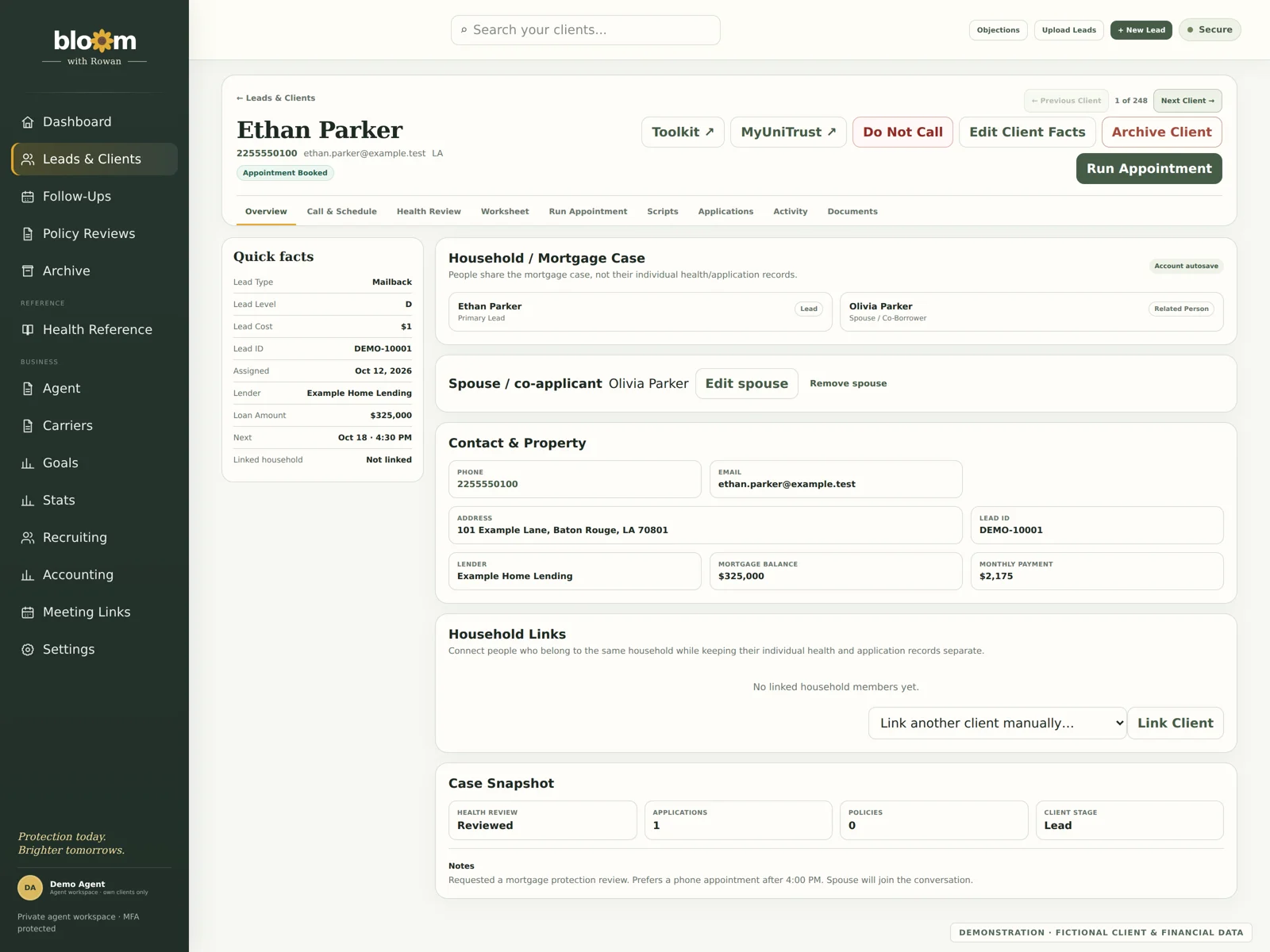
Task: Focus the Search your clients field
Action: coord(586,30)
